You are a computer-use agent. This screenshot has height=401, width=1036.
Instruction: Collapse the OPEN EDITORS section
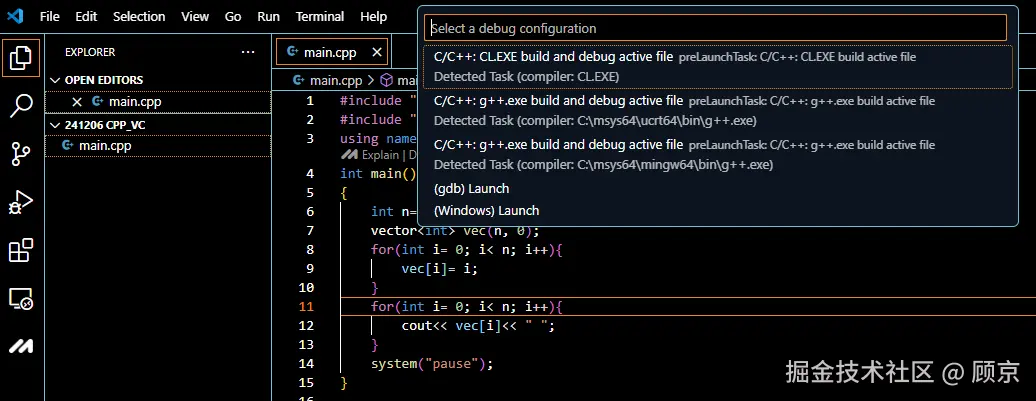tap(55, 80)
